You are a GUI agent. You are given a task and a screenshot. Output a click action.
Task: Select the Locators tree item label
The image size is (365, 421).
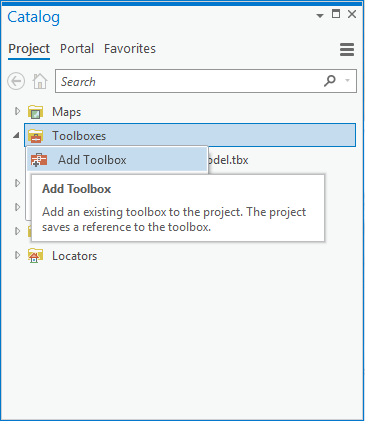[75, 256]
